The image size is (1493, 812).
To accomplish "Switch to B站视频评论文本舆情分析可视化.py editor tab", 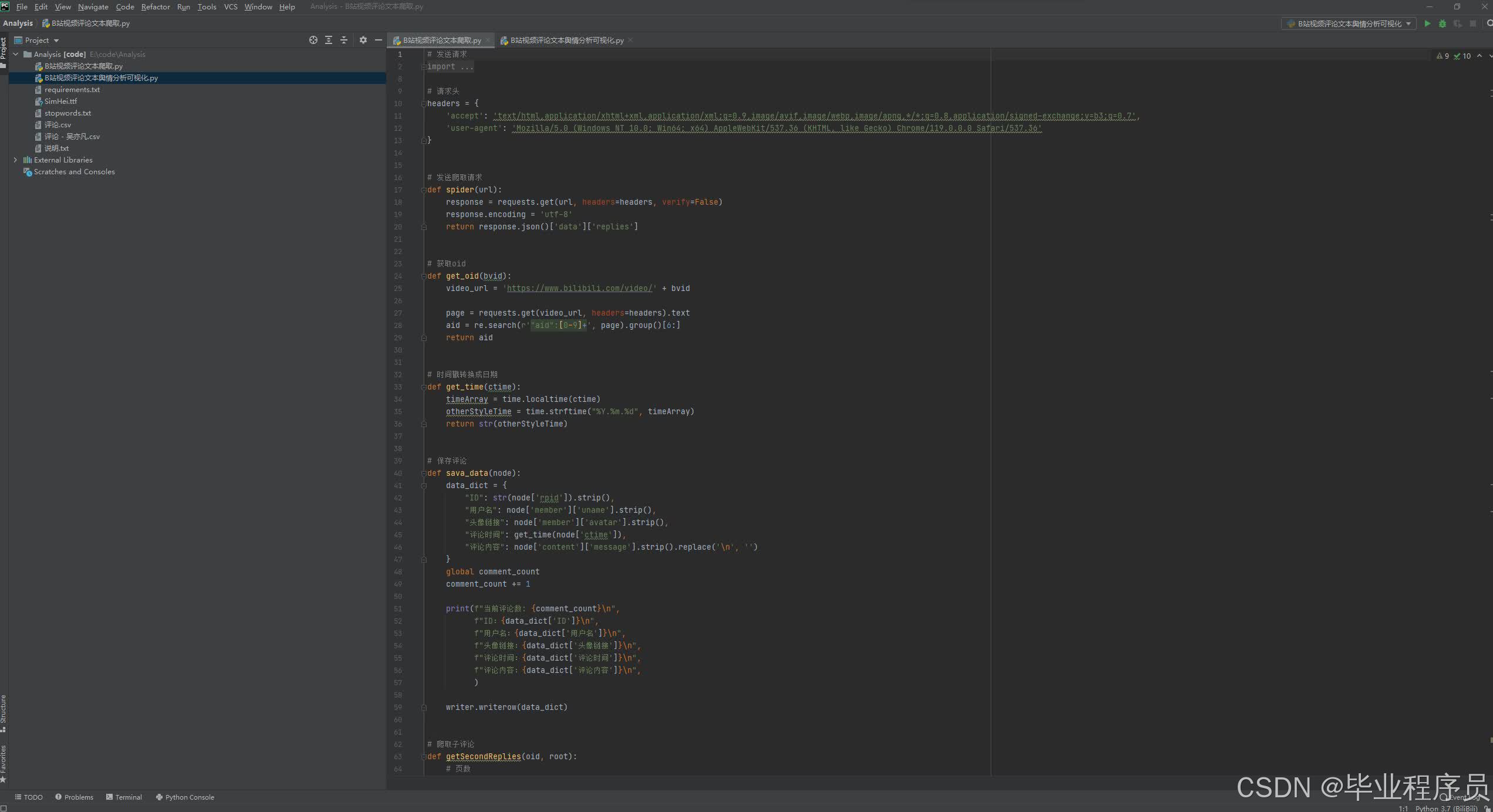I will pyautogui.click(x=566, y=40).
